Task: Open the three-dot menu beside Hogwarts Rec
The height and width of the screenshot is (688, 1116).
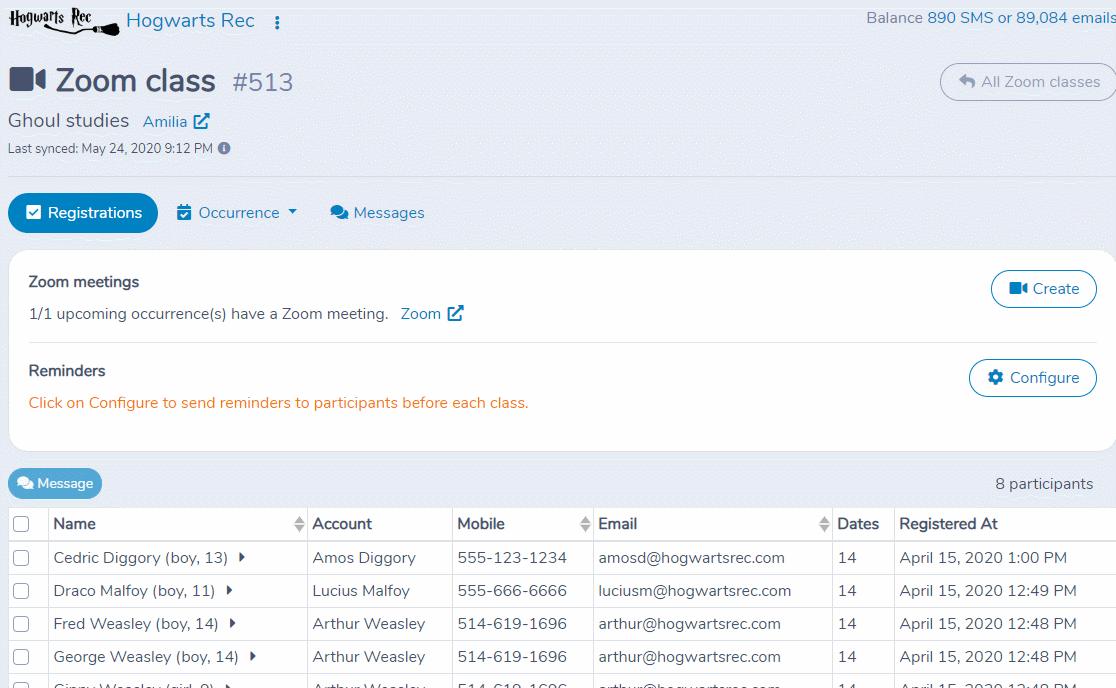Action: (277, 22)
